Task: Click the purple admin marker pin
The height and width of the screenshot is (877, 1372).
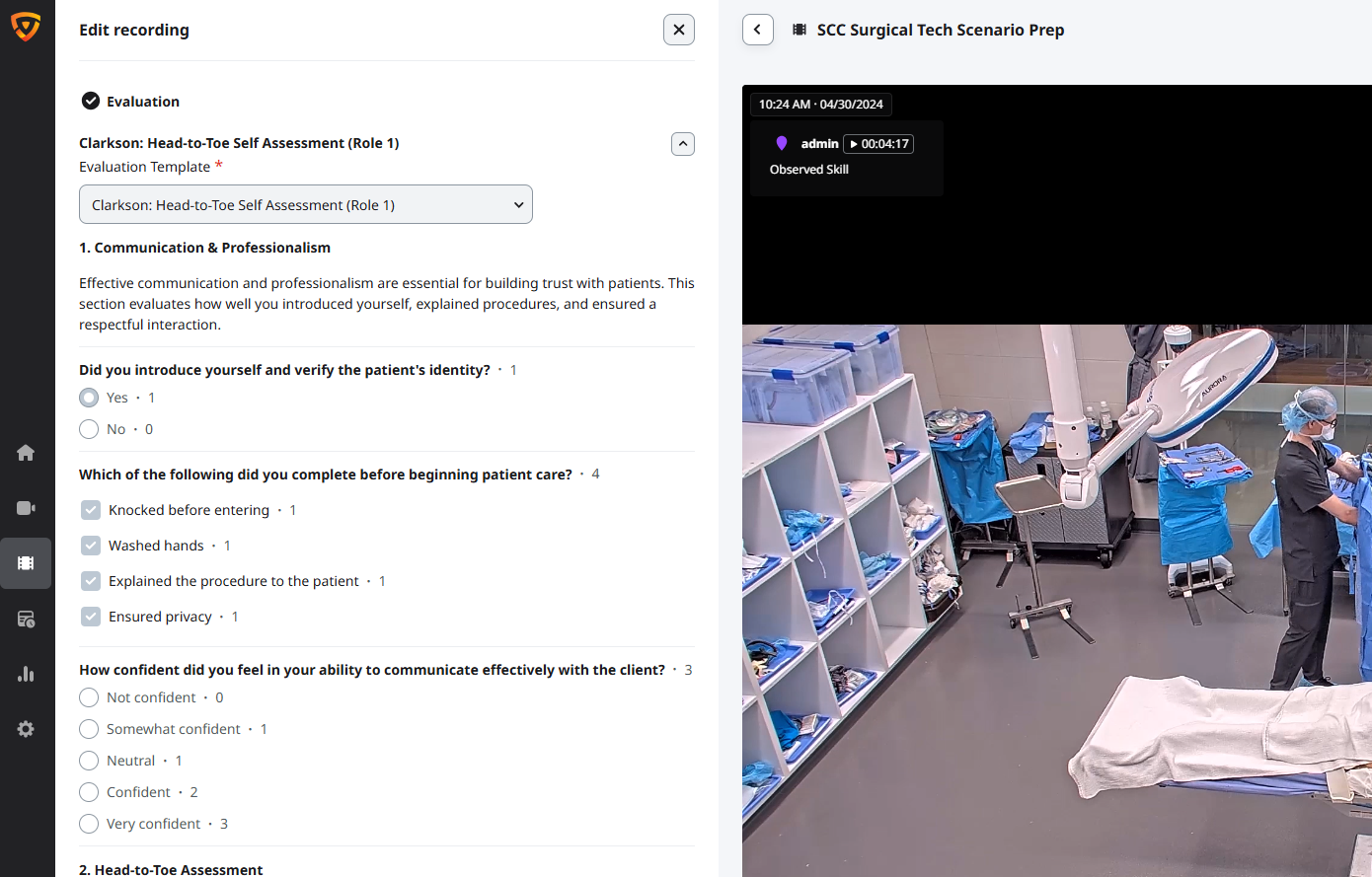Action: (782, 143)
